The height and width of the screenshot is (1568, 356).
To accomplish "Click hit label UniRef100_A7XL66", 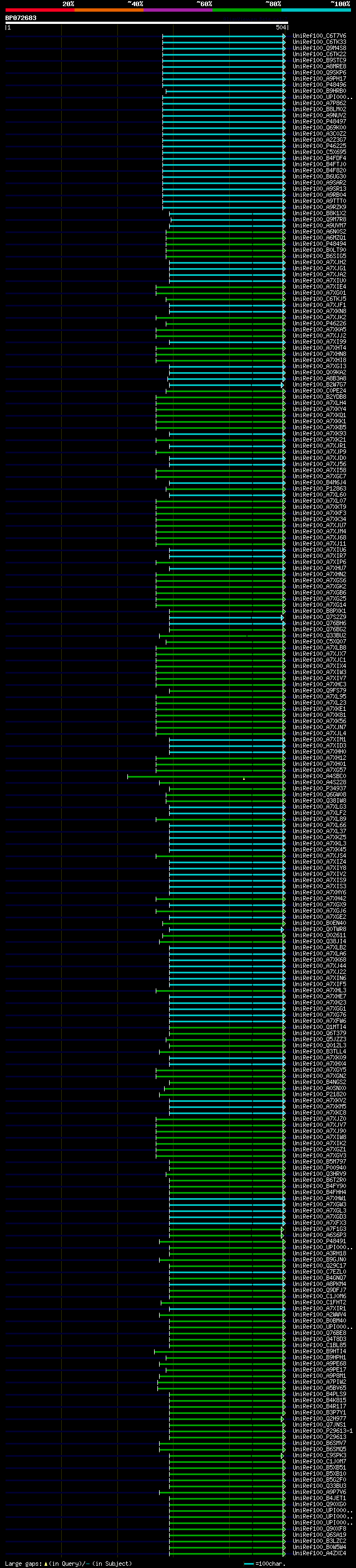I will click(319, 825).
